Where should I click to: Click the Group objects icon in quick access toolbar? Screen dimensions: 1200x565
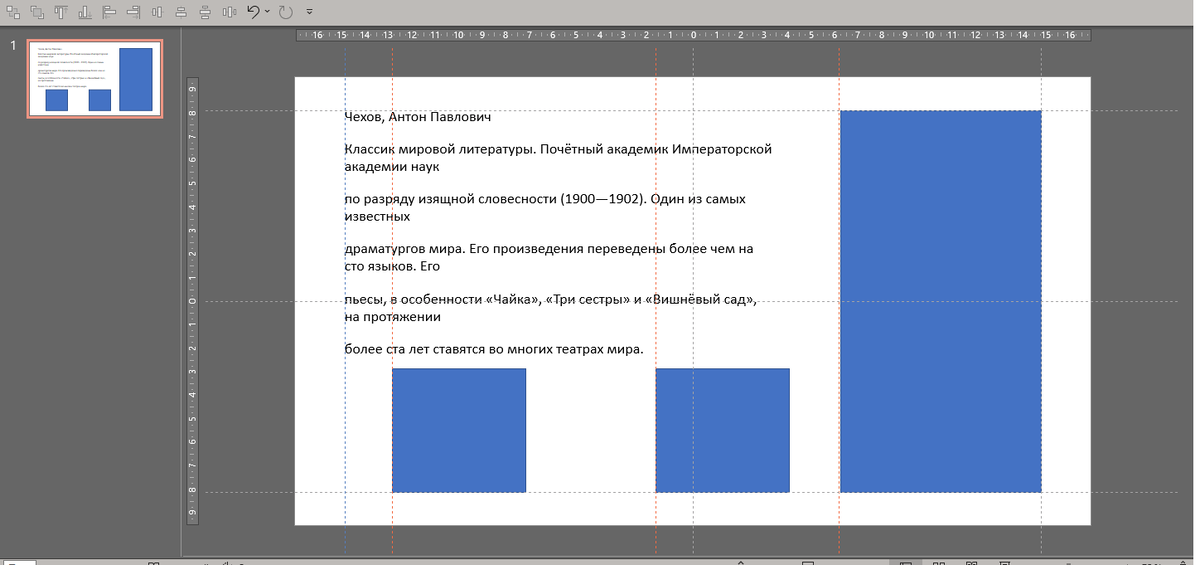click(x=13, y=12)
